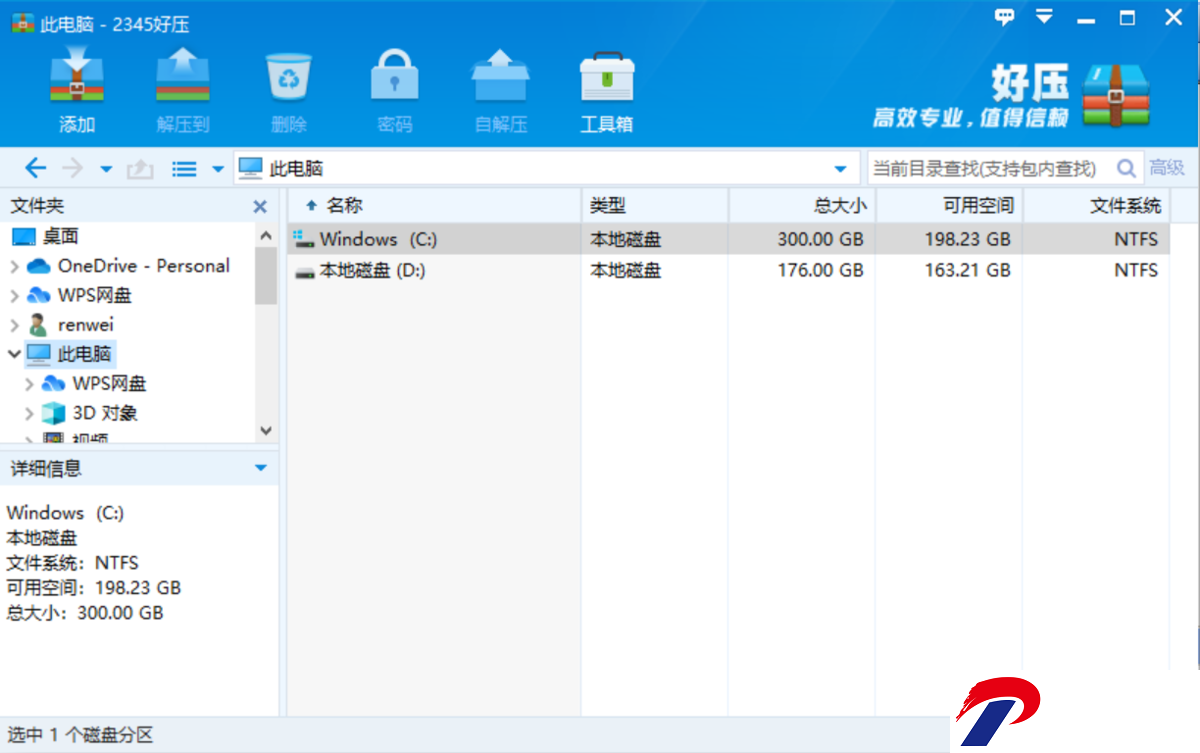Expand the OneDrive - Personal node
The height and width of the screenshot is (753, 1200).
coord(14,267)
